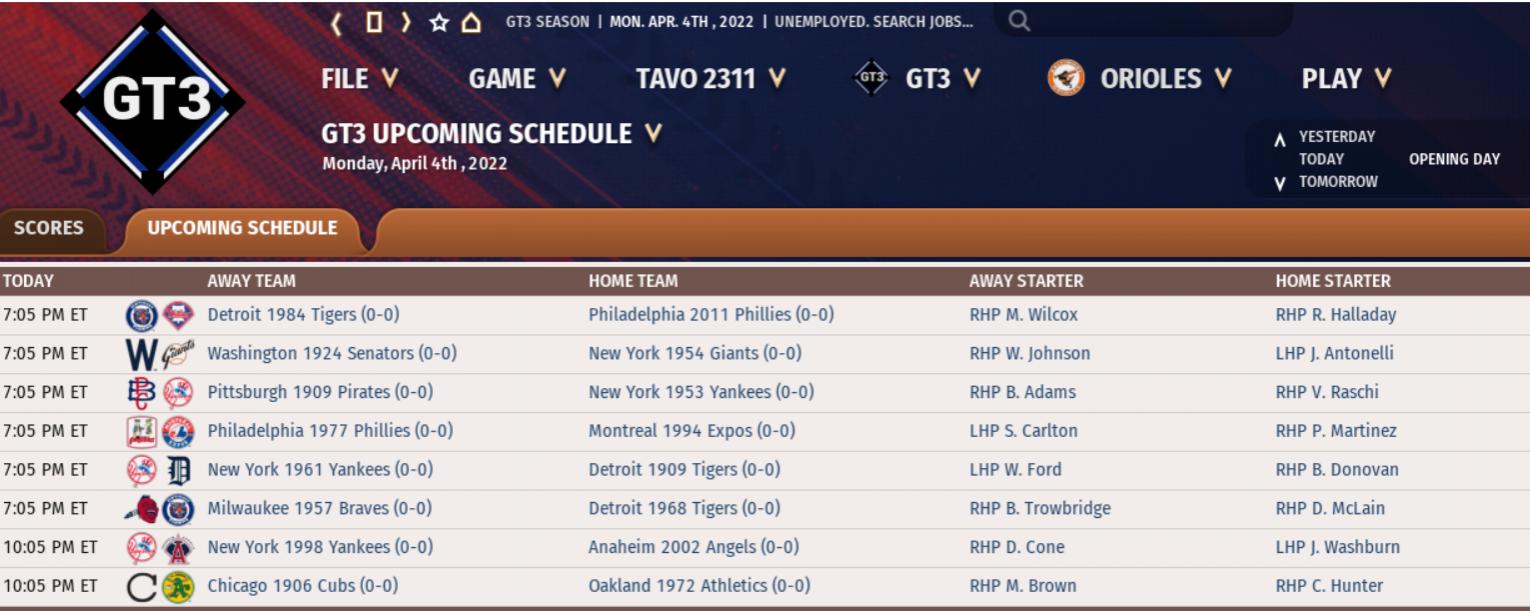Viewport: 1530px width, 611px height.
Task: Go to tomorrow using the down arrow
Action: 1279,183
